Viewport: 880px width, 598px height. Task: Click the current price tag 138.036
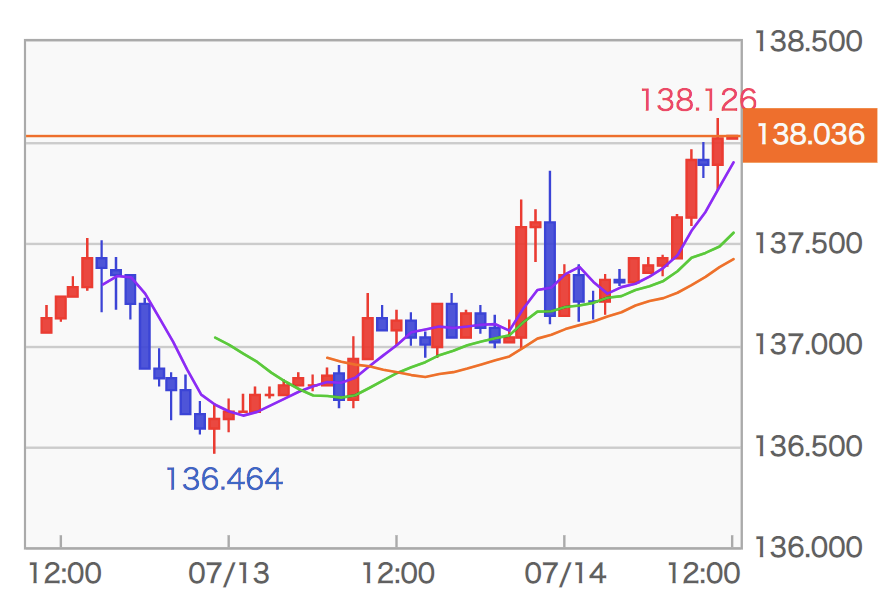810,135
